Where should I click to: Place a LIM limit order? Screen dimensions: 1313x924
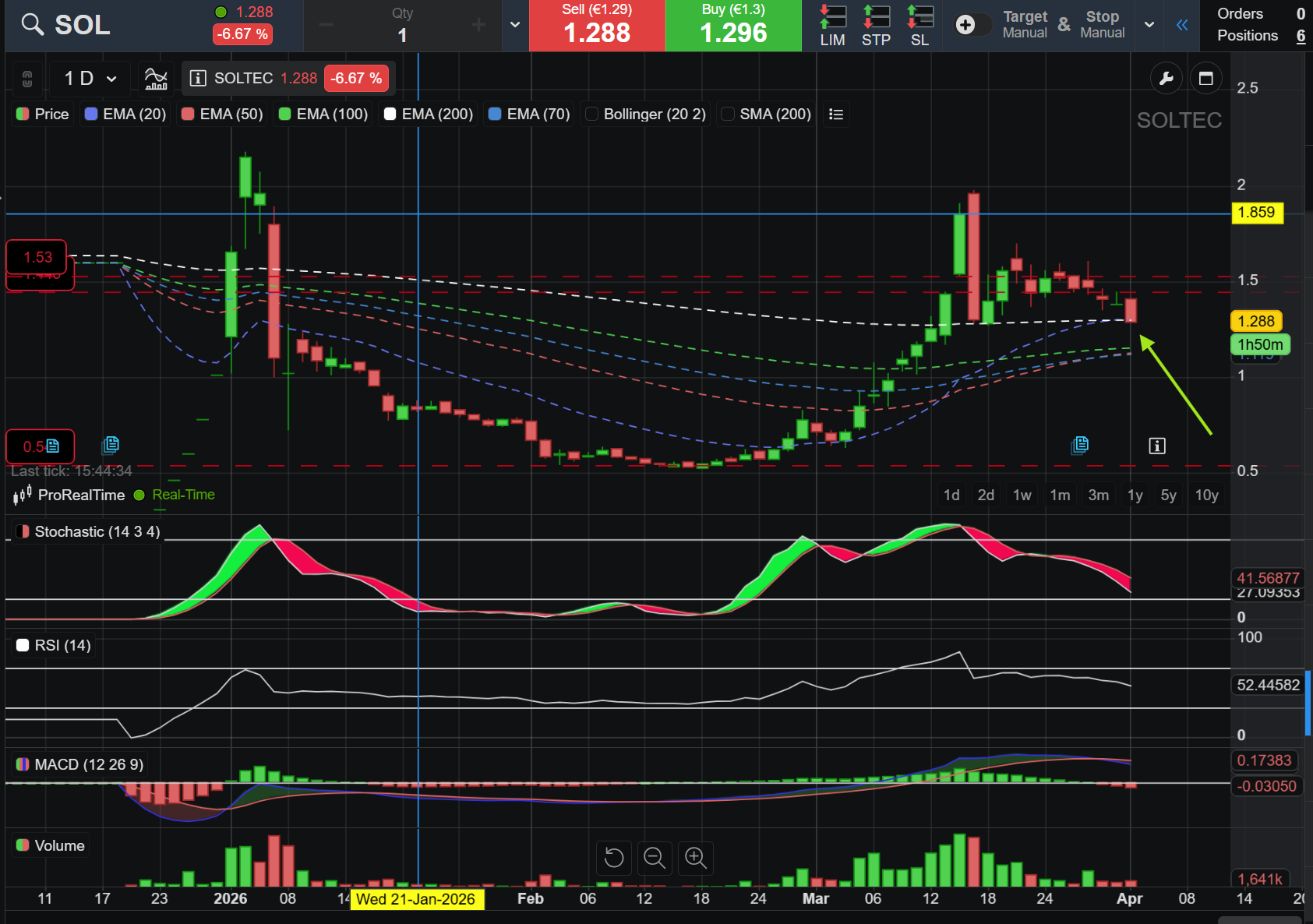tap(832, 26)
